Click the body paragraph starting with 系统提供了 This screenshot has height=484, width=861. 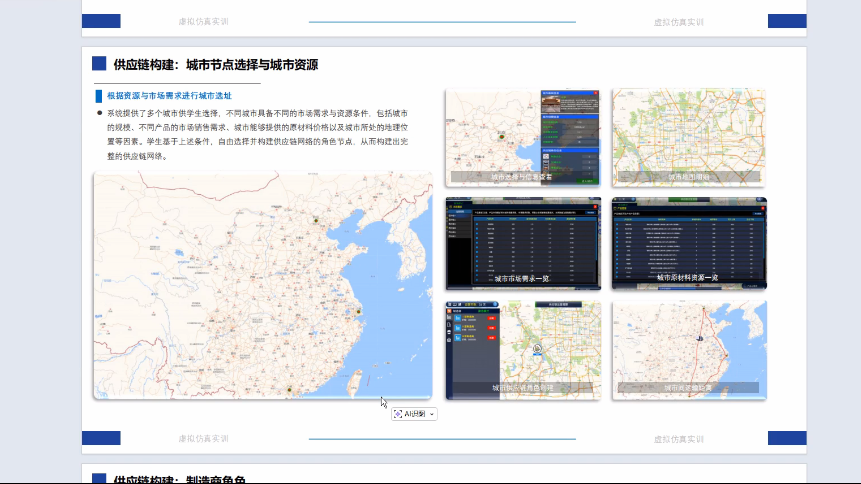click(264, 135)
